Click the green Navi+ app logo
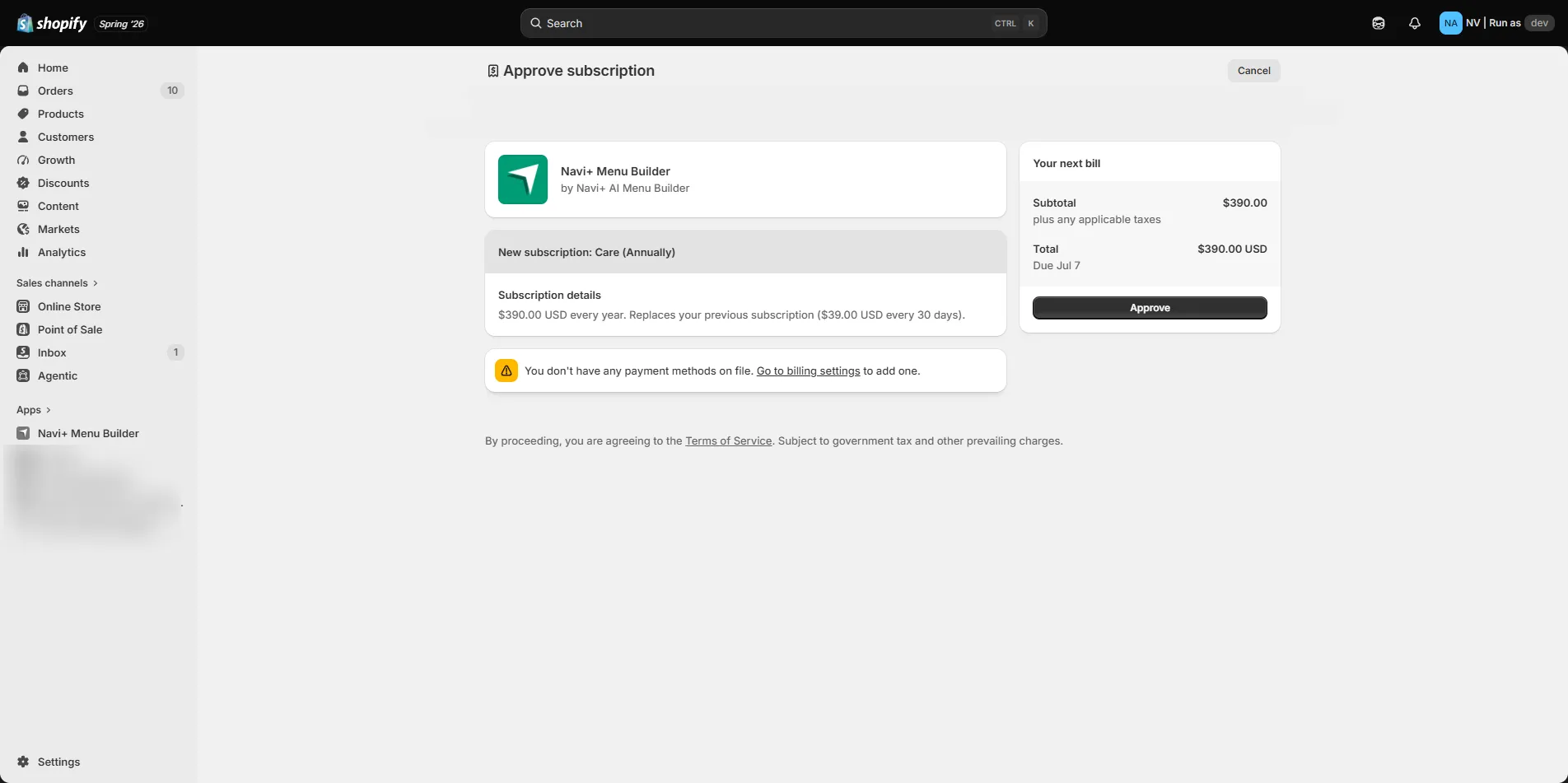The width and height of the screenshot is (1568, 783). tap(523, 179)
